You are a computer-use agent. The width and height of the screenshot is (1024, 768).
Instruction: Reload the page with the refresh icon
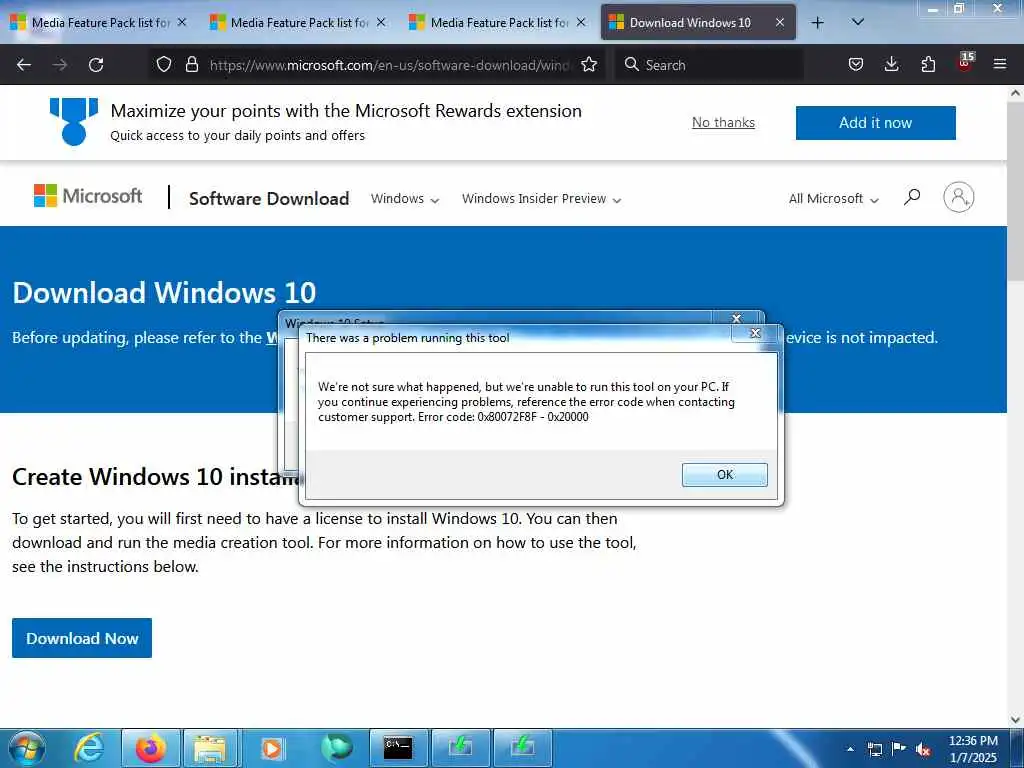pyautogui.click(x=96, y=65)
